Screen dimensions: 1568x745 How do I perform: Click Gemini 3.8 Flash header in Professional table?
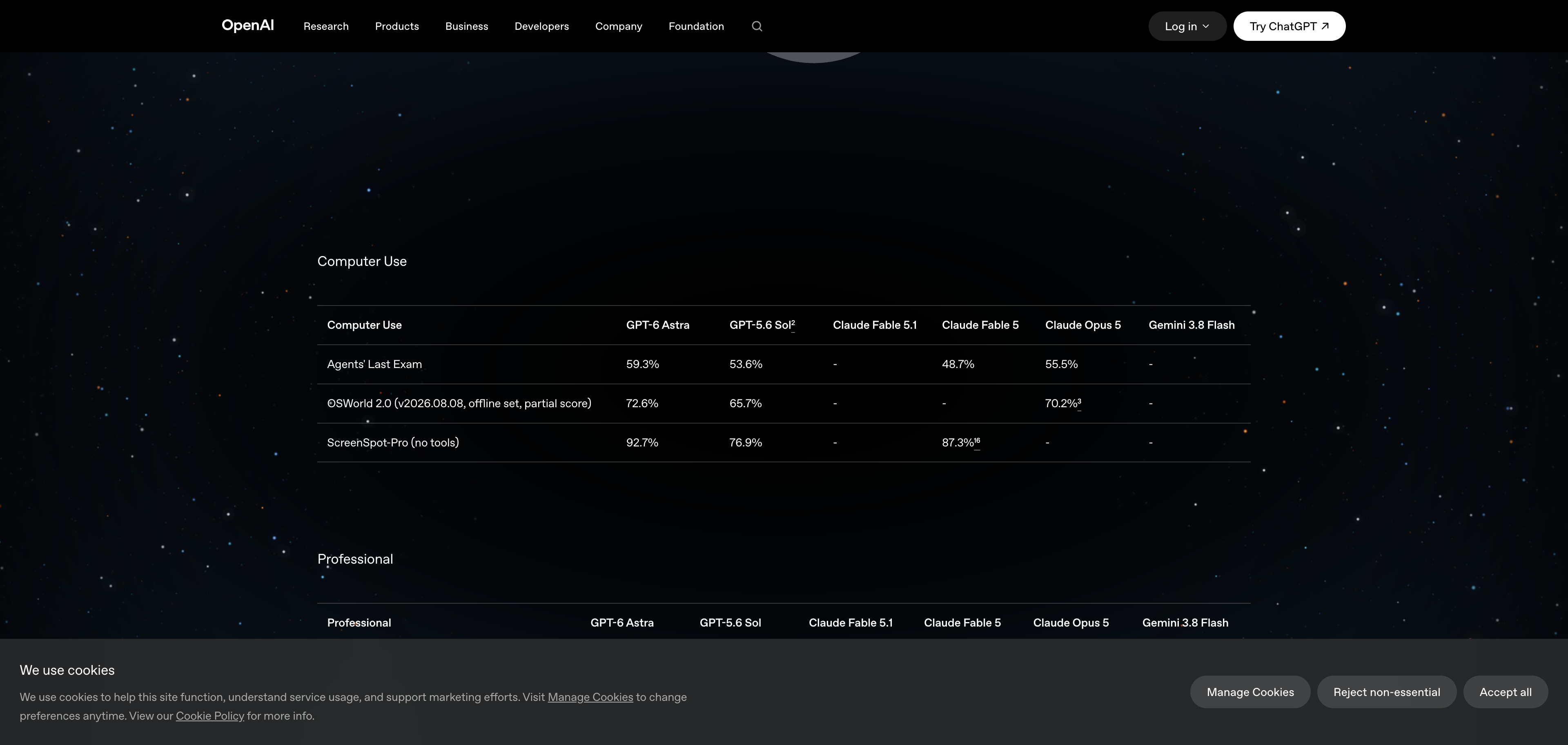tap(1185, 622)
